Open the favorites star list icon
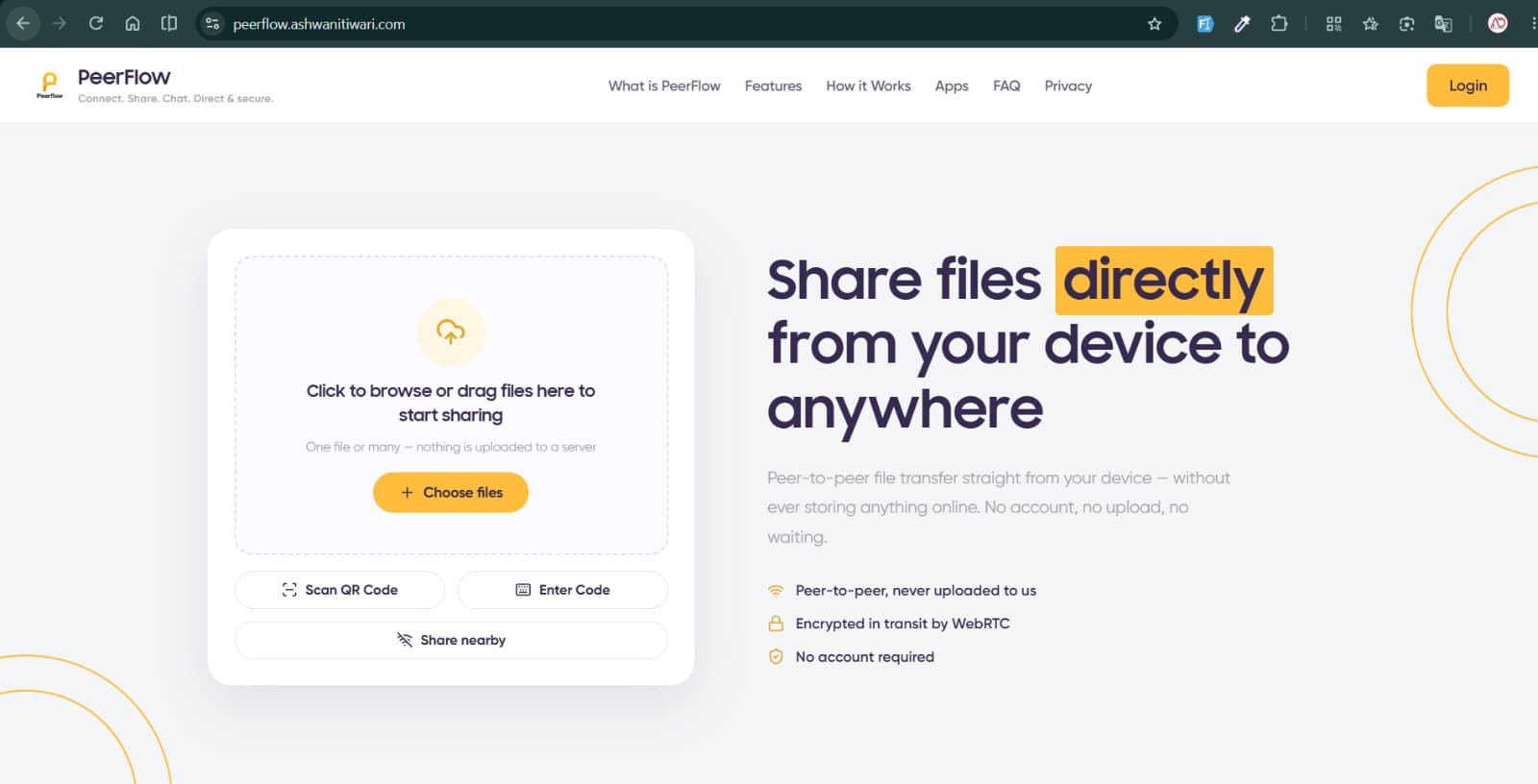Screen dimensions: 1538x784 pos(1370,24)
